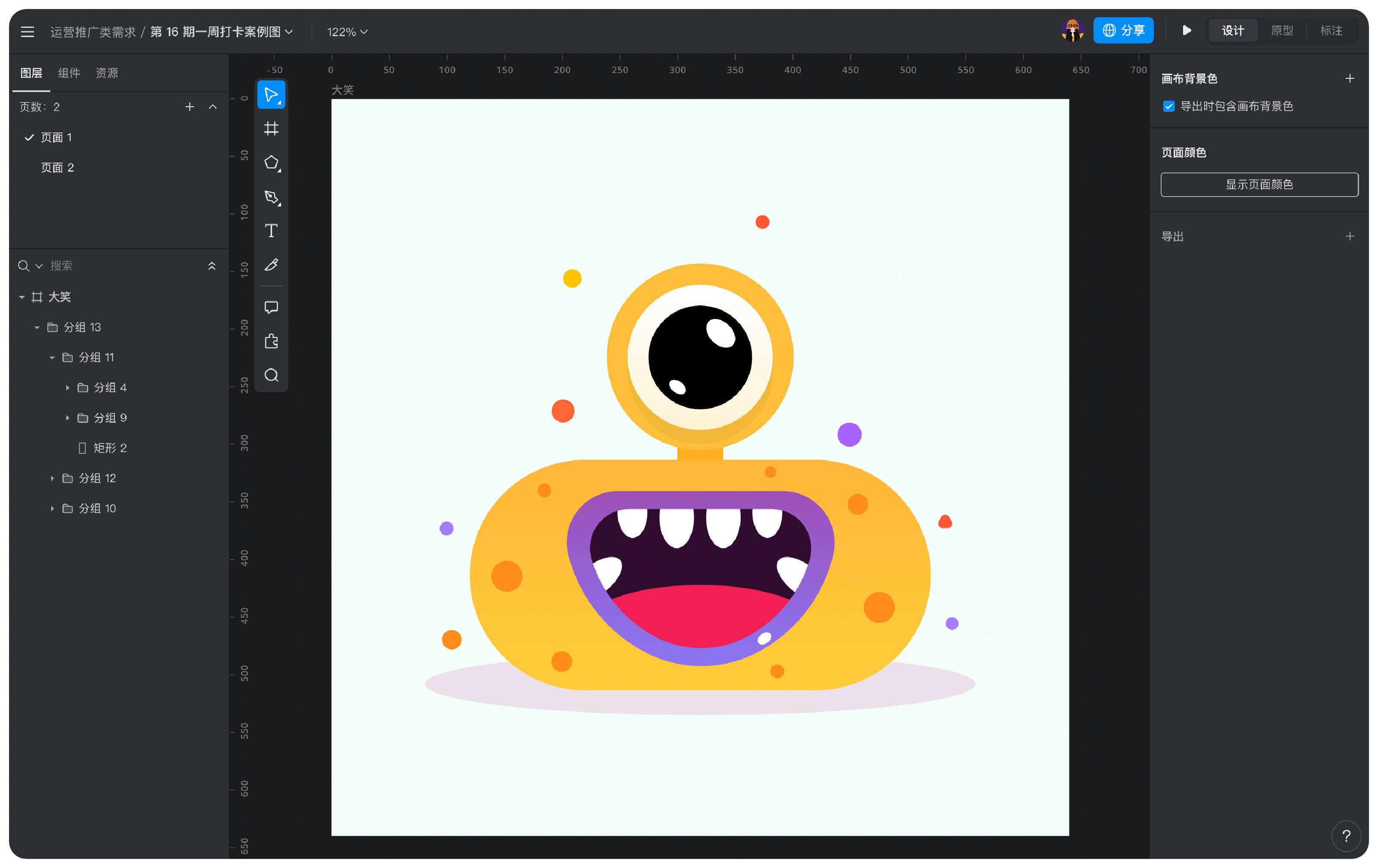Select the Pen tool
Image resolution: width=1378 pixels, height=868 pixels.
point(271,197)
